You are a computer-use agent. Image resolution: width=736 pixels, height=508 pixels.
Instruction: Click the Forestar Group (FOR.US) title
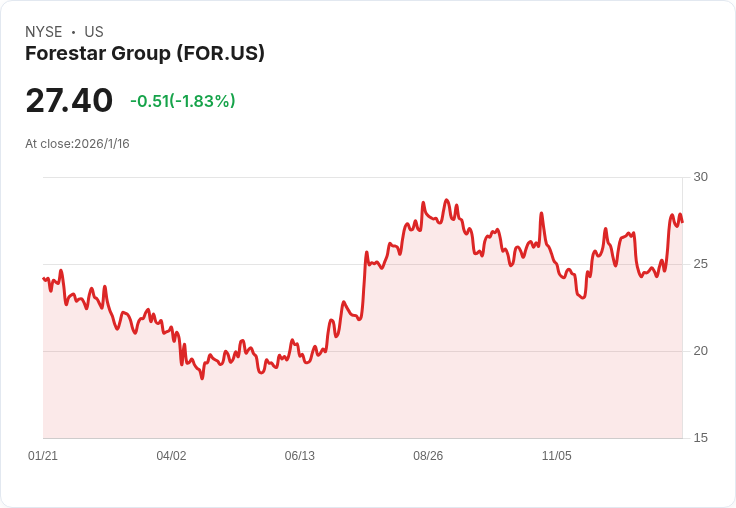(145, 54)
